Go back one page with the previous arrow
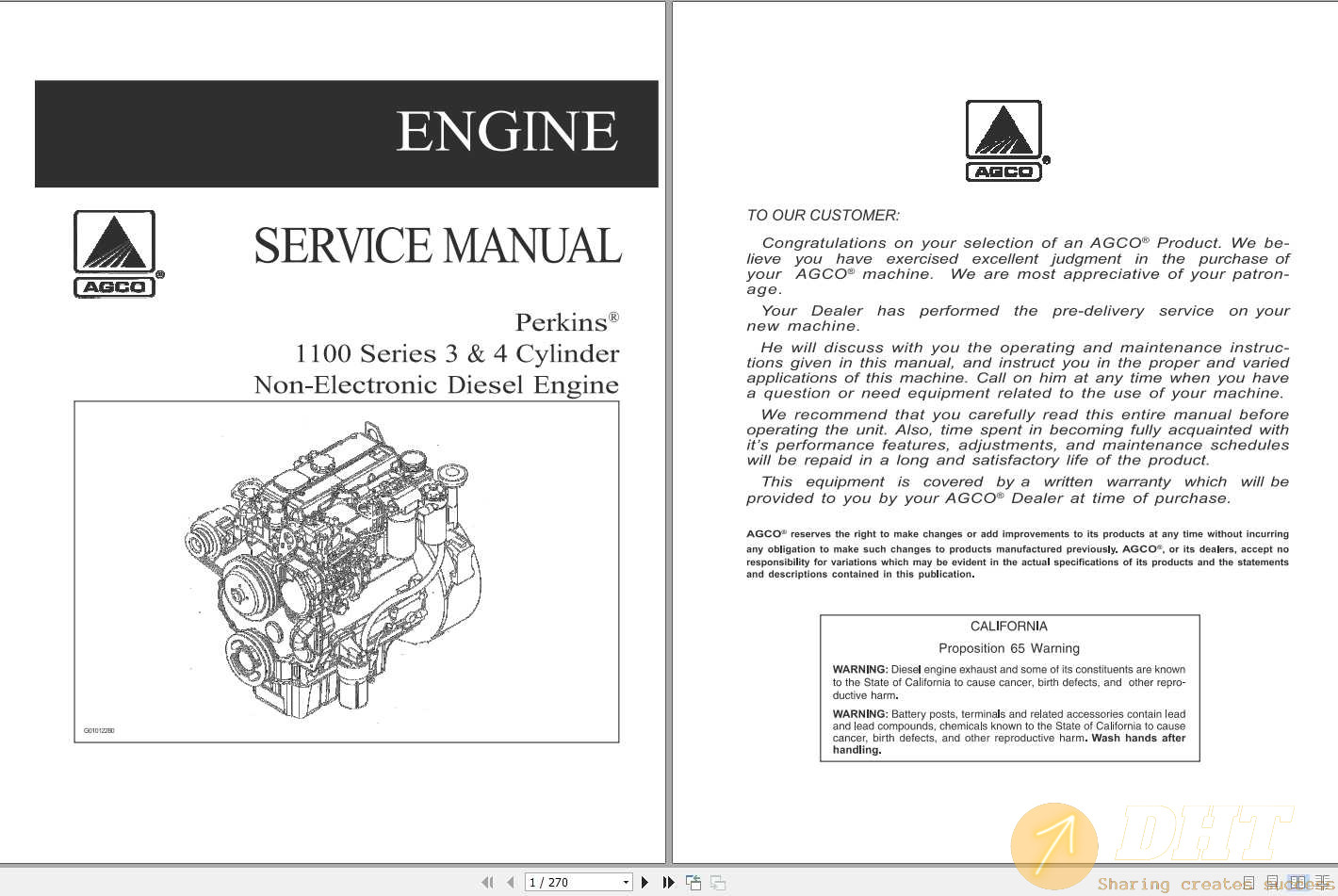 coord(511,882)
